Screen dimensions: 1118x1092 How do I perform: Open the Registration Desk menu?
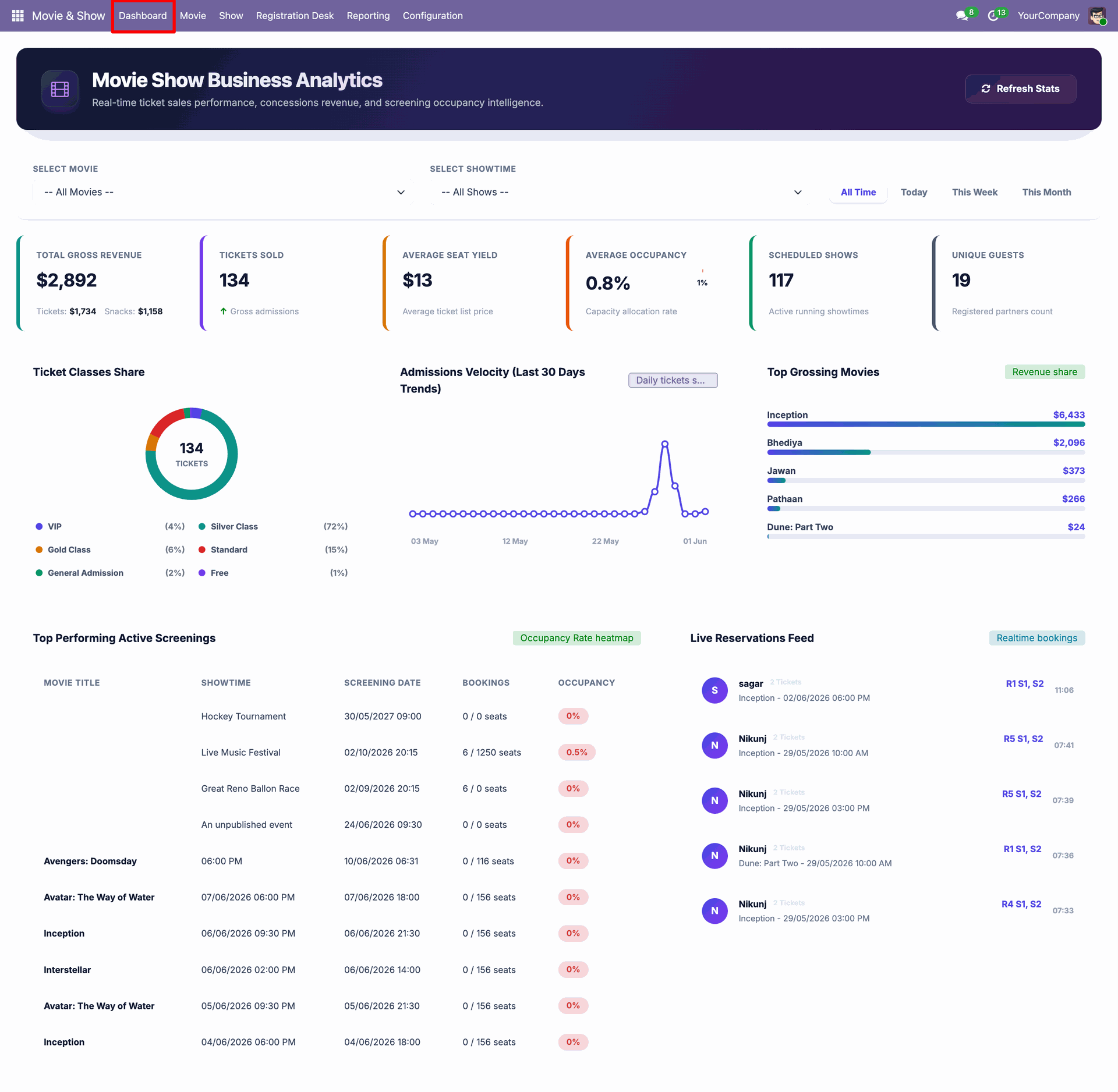pyautogui.click(x=295, y=16)
